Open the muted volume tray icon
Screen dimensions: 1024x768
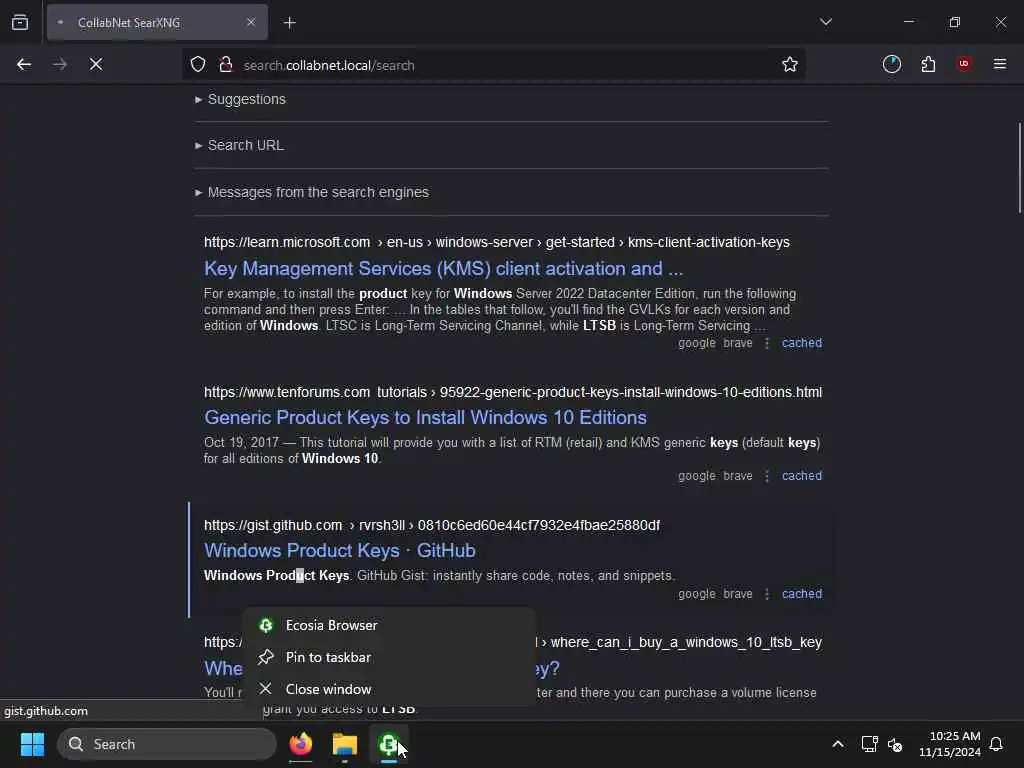click(895, 744)
